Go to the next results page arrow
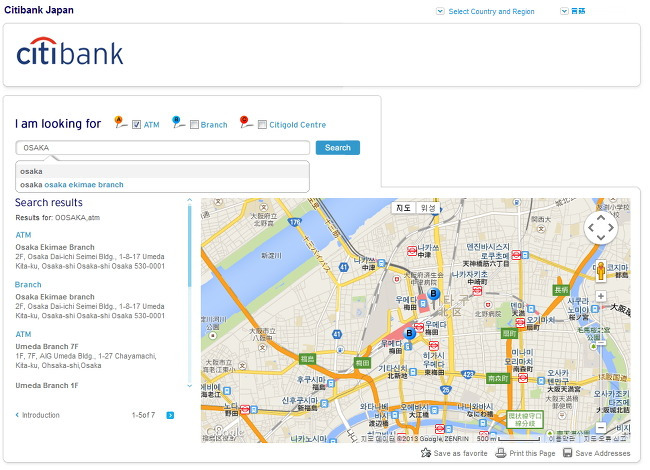This screenshot has width=650, height=470. tap(170, 415)
